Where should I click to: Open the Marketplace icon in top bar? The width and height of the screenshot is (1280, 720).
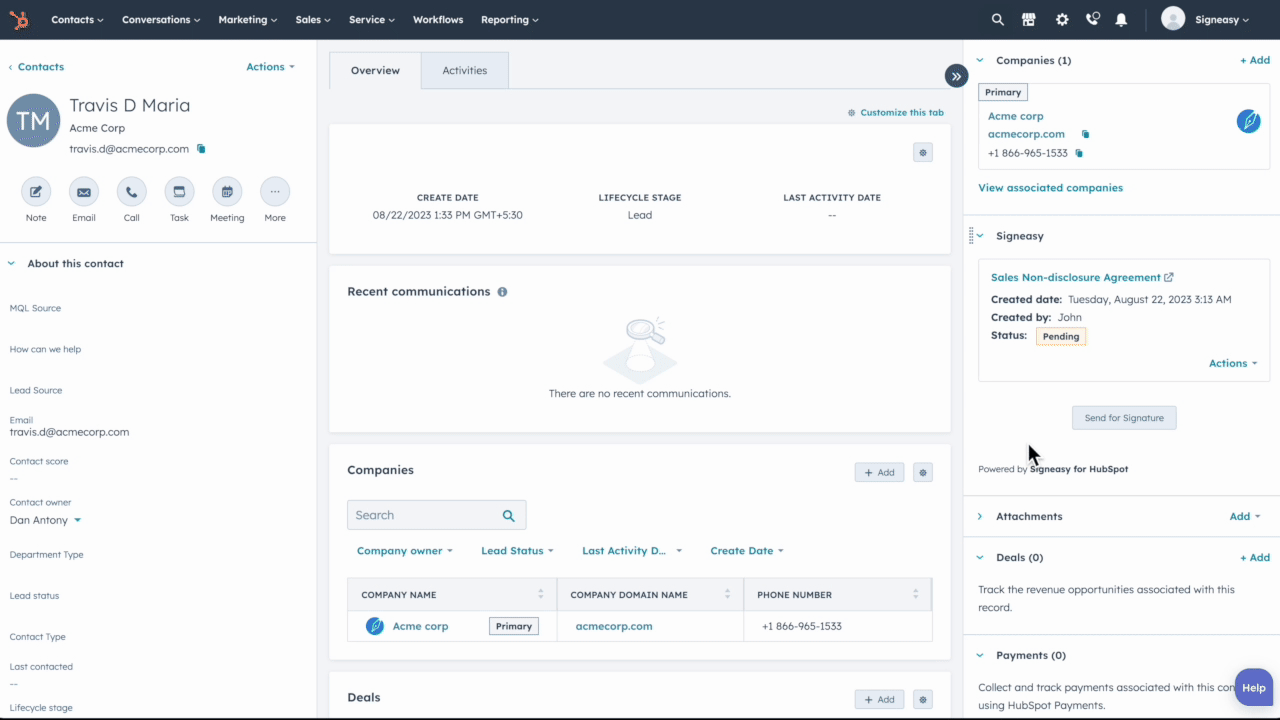(x=1028, y=19)
